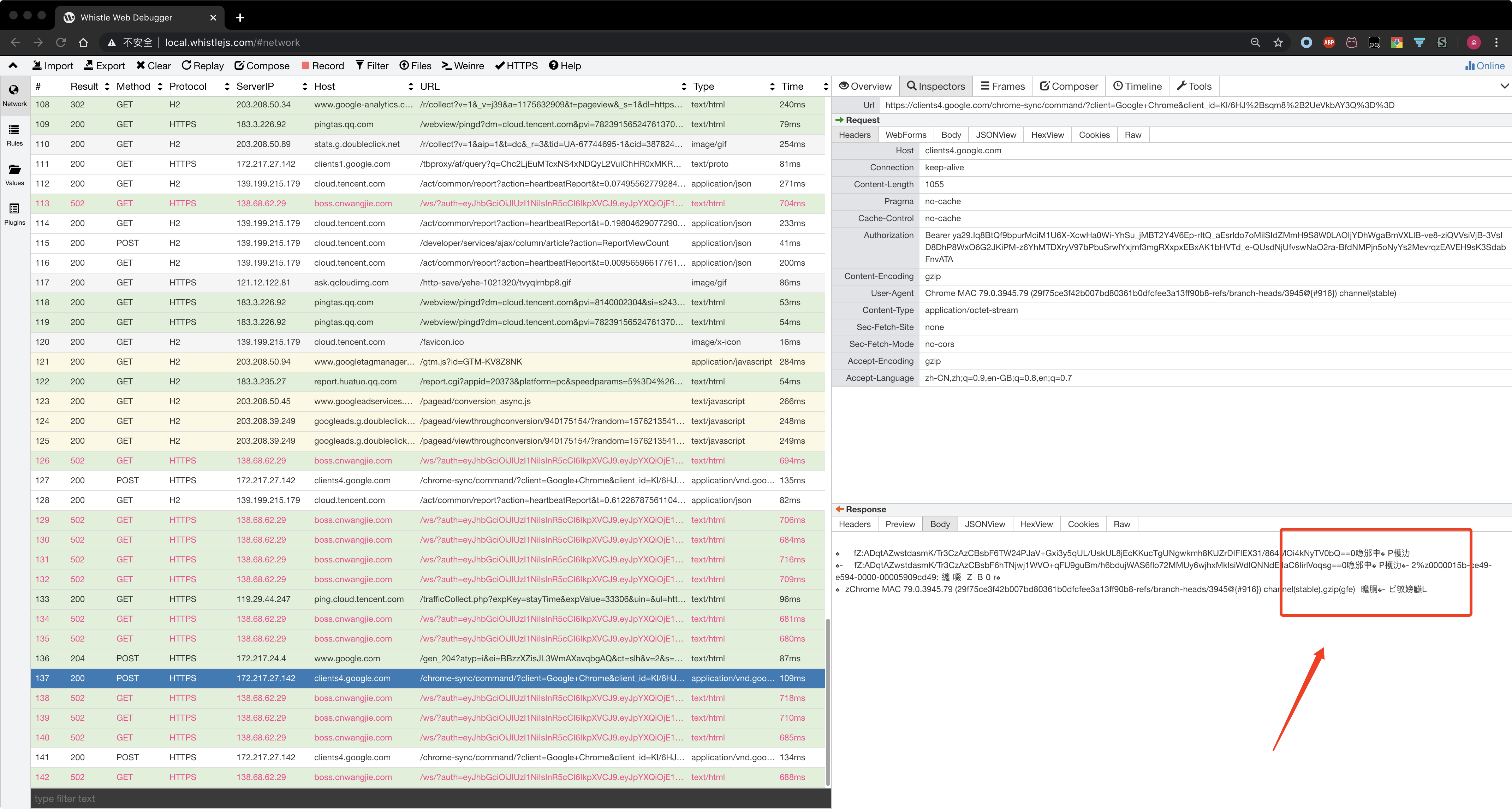The height and width of the screenshot is (809, 1512).
Task: Toggle Record to pause capturing
Action: [323, 65]
